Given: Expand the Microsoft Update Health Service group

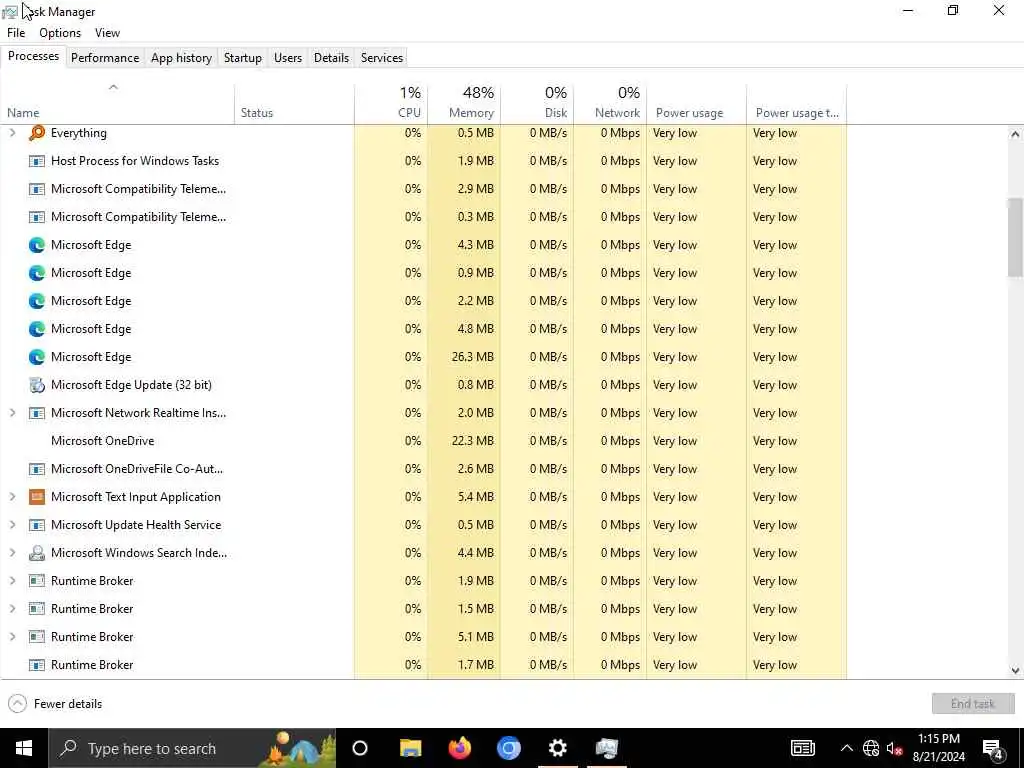Looking at the screenshot, I should 12,525.
